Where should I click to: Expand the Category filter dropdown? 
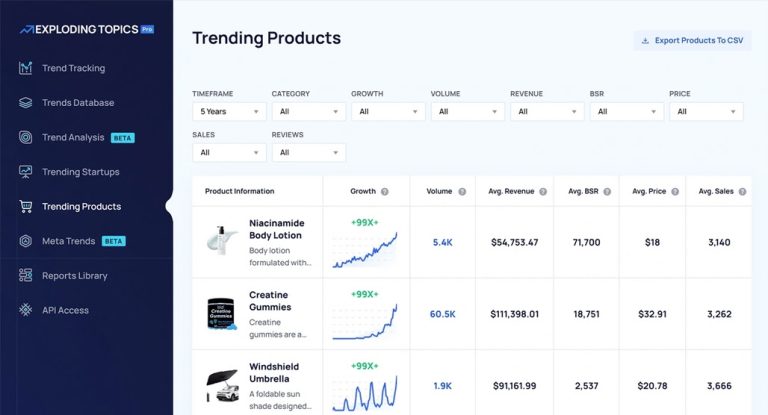point(308,112)
